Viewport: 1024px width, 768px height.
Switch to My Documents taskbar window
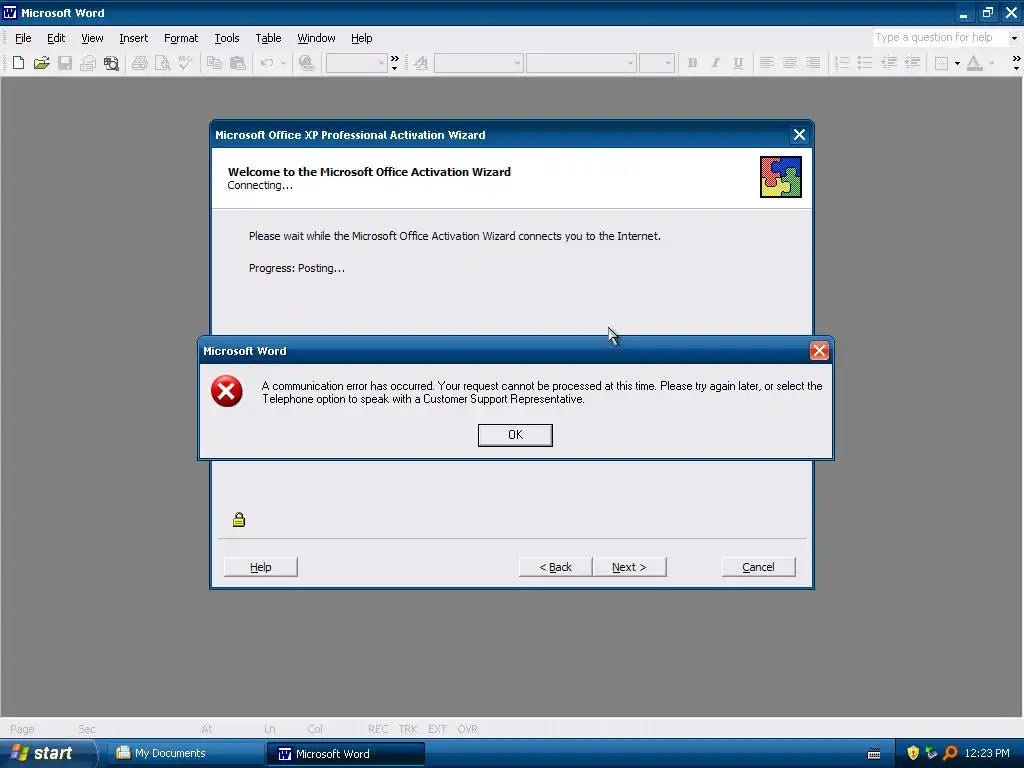[x=184, y=754]
